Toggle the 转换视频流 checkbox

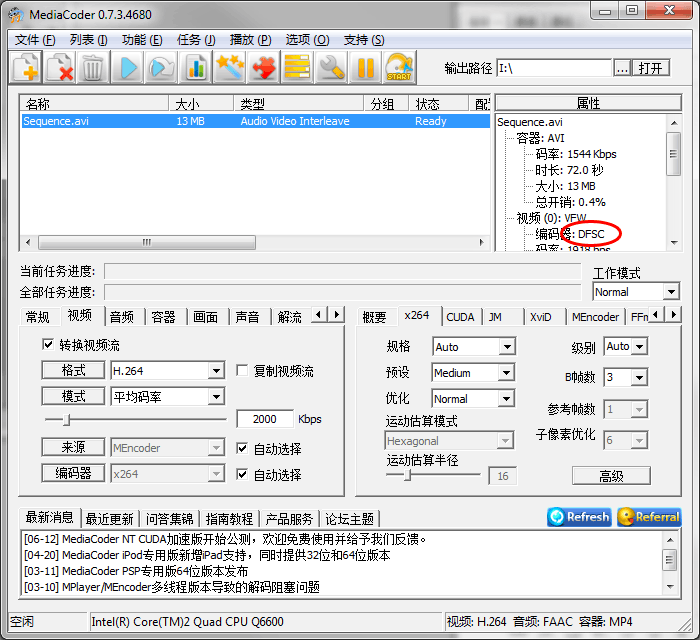(47, 345)
